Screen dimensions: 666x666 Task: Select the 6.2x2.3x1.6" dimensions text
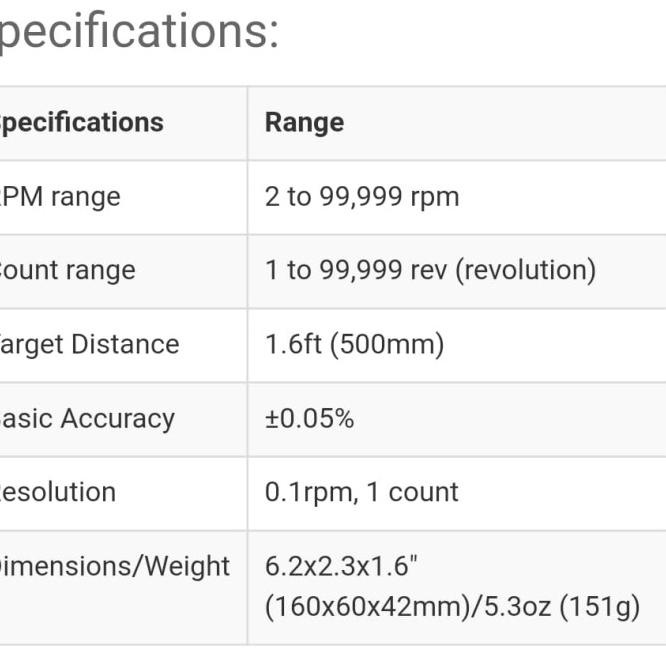click(x=341, y=566)
